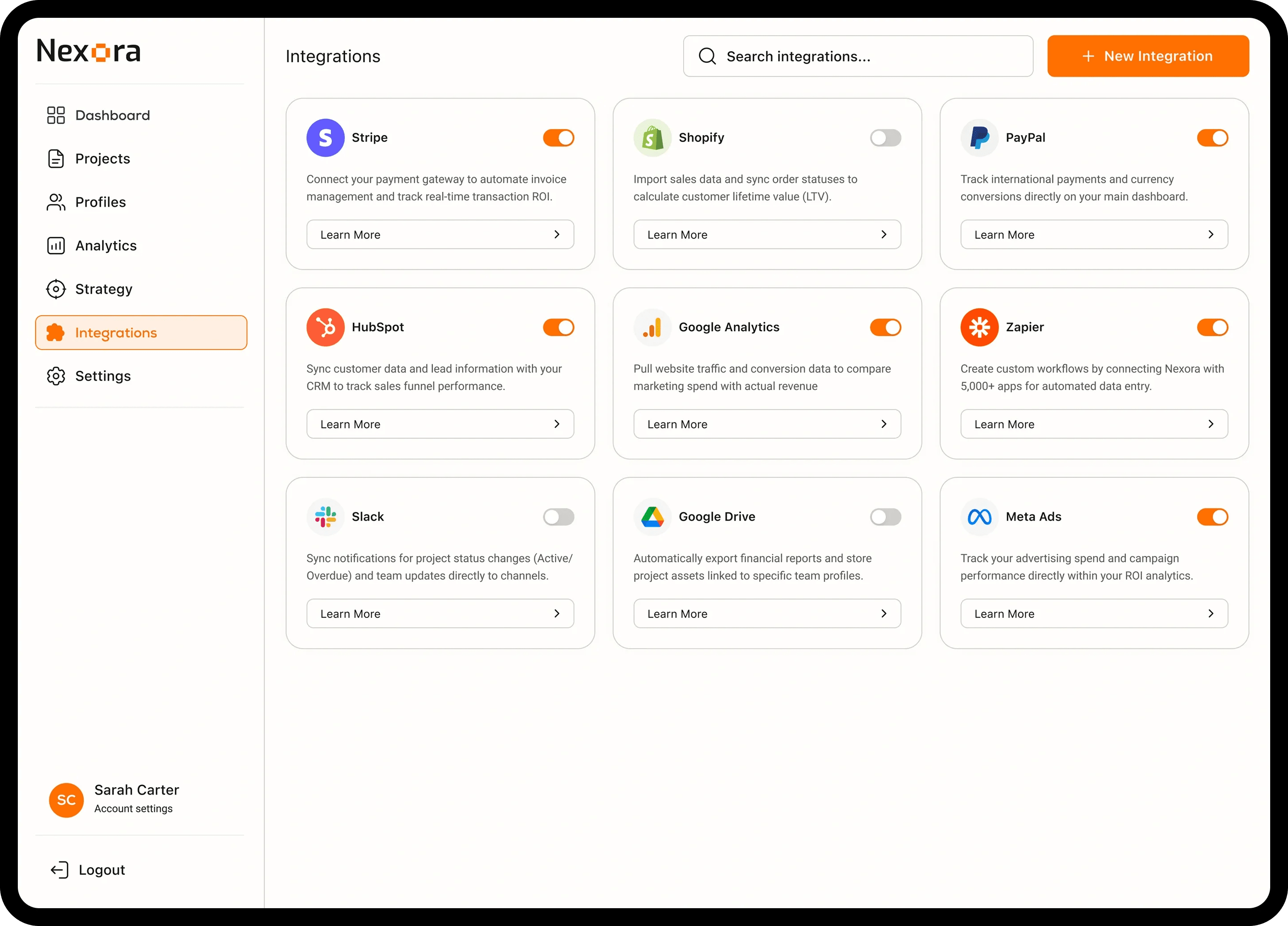Click the chevron in HubSpot Learn More
Viewport: 1288px width, 926px height.
pos(557,424)
